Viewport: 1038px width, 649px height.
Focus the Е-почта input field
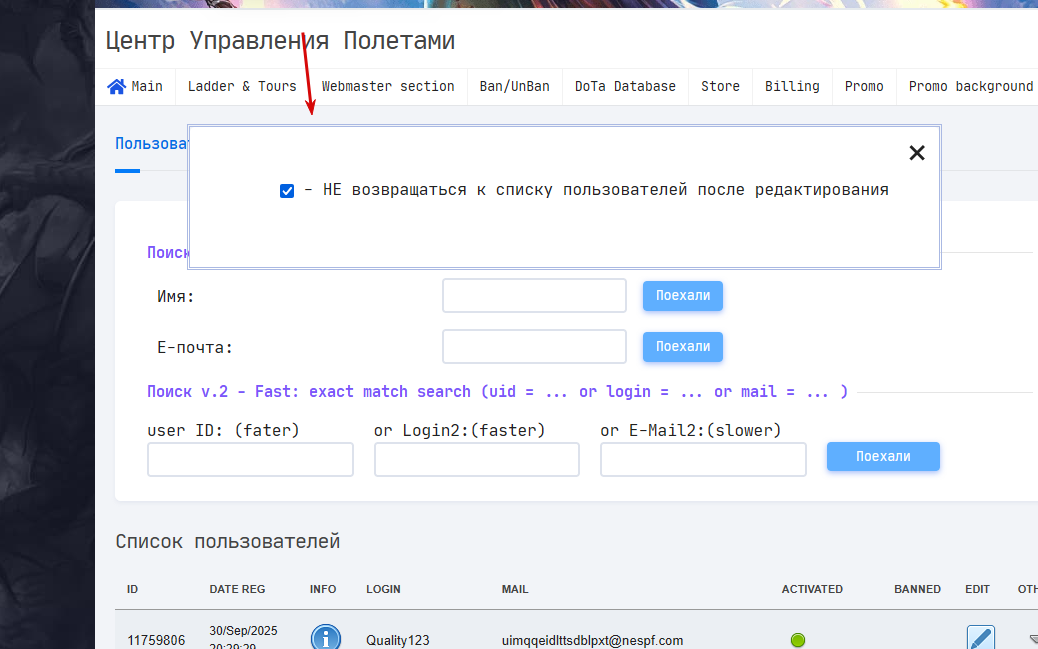[534, 346]
